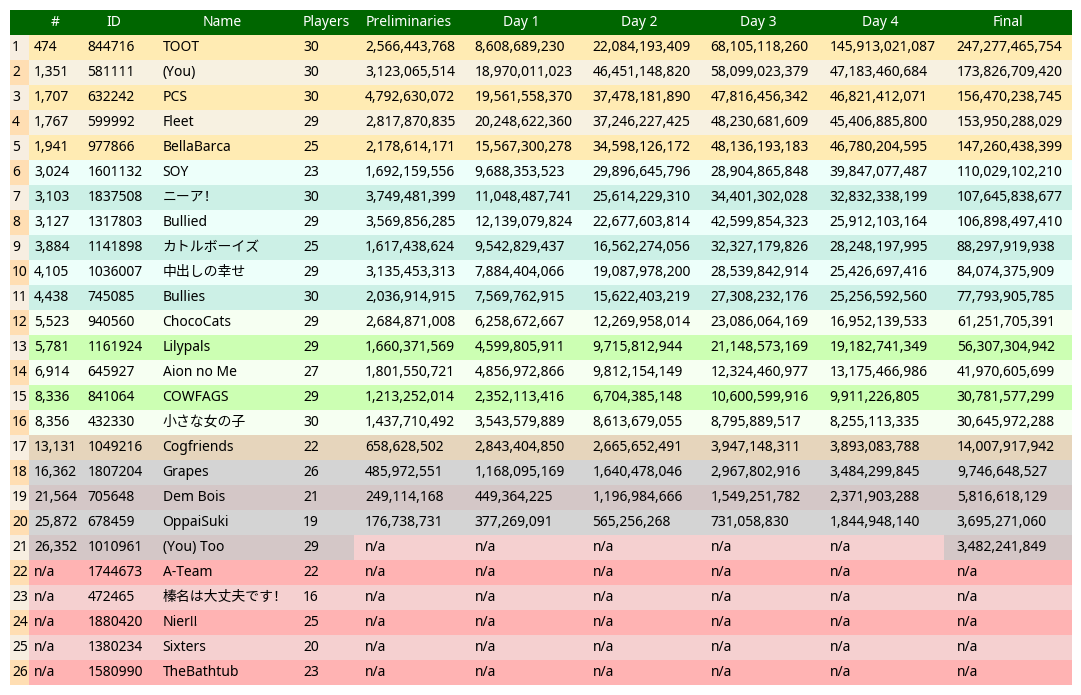This screenshot has height=695, width=1081.
Task: Click final score 173,826,709,420
Action: [1009, 72]
